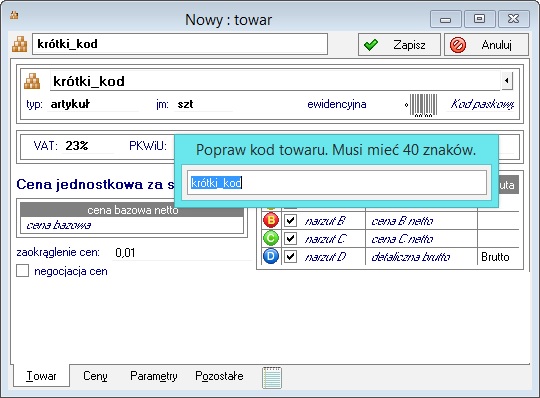
Task: Click the top krótki_kod code input field
Action: tap(180, 44)
